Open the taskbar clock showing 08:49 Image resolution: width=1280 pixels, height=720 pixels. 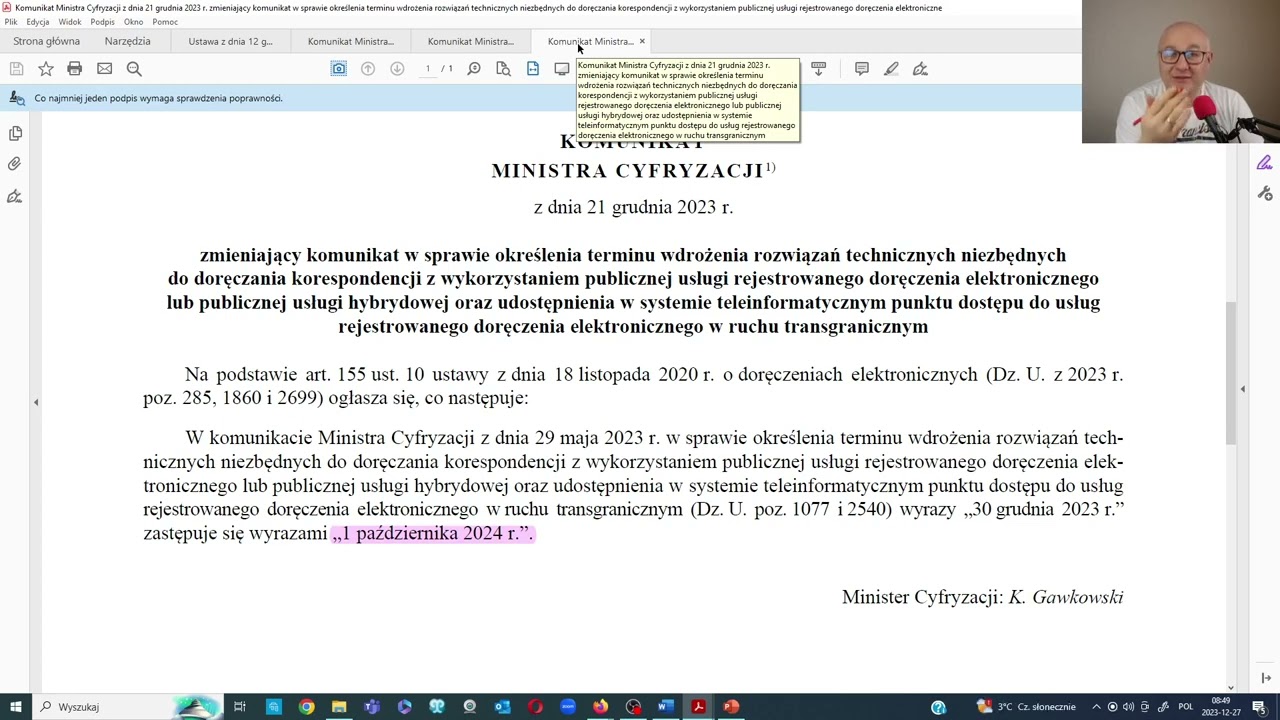coord(1221,707)
